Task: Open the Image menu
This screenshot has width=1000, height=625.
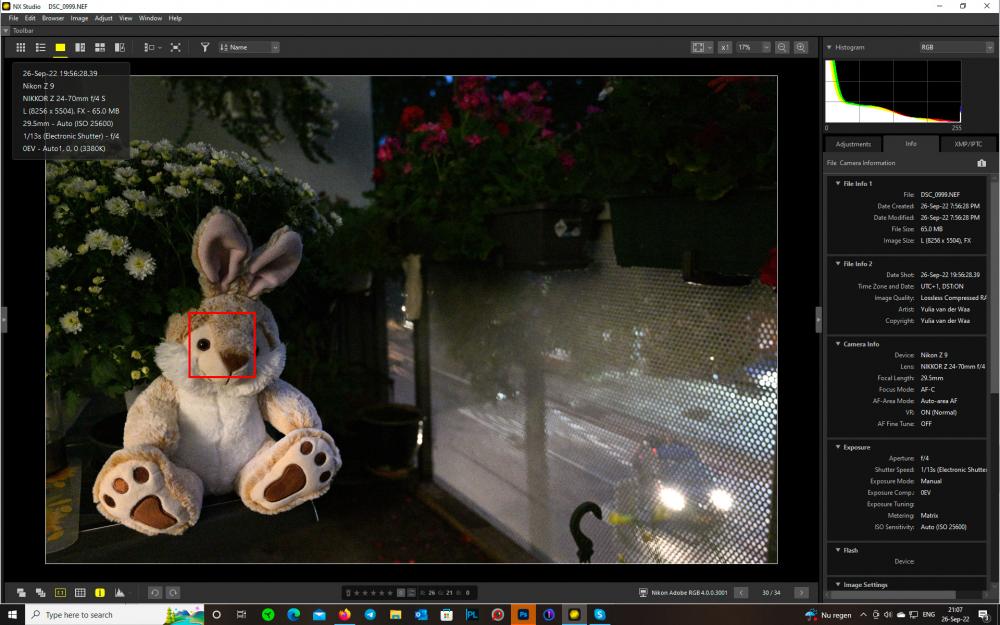Action: pos(79,18)
